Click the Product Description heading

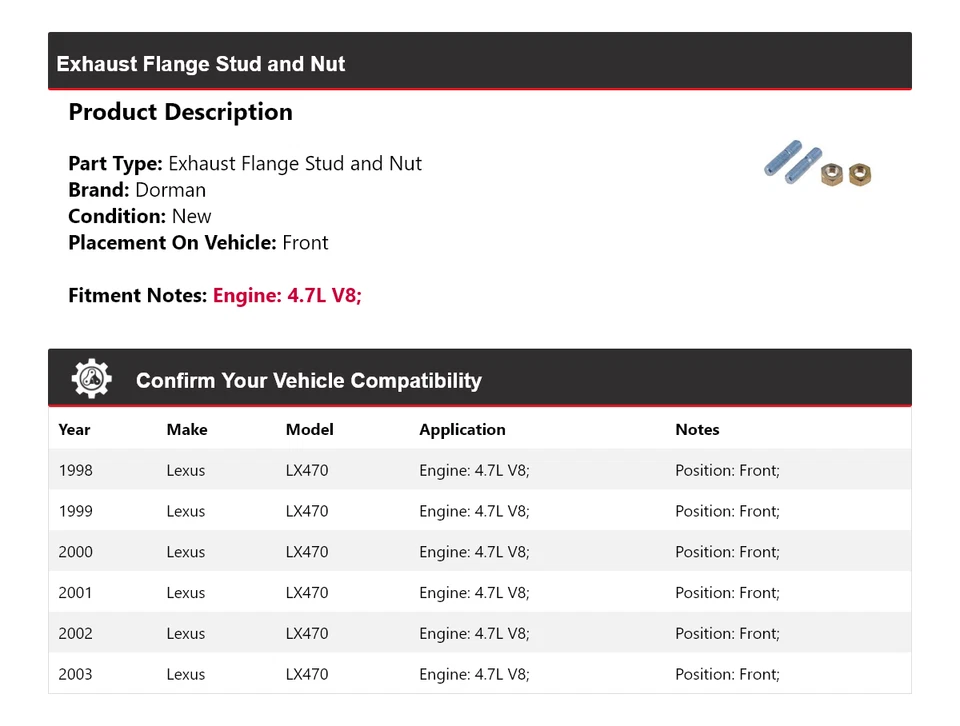click(x=180, y=112)
